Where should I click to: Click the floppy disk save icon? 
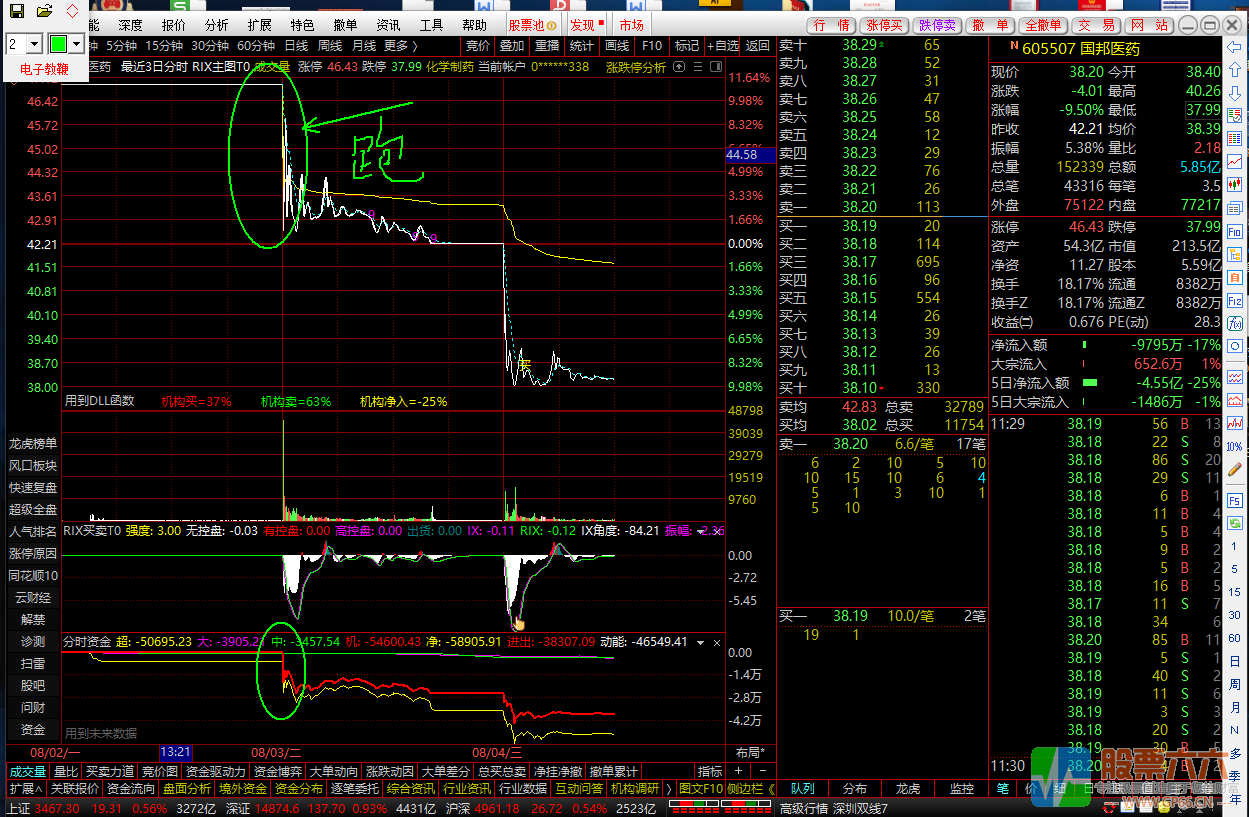pos(17,11)
